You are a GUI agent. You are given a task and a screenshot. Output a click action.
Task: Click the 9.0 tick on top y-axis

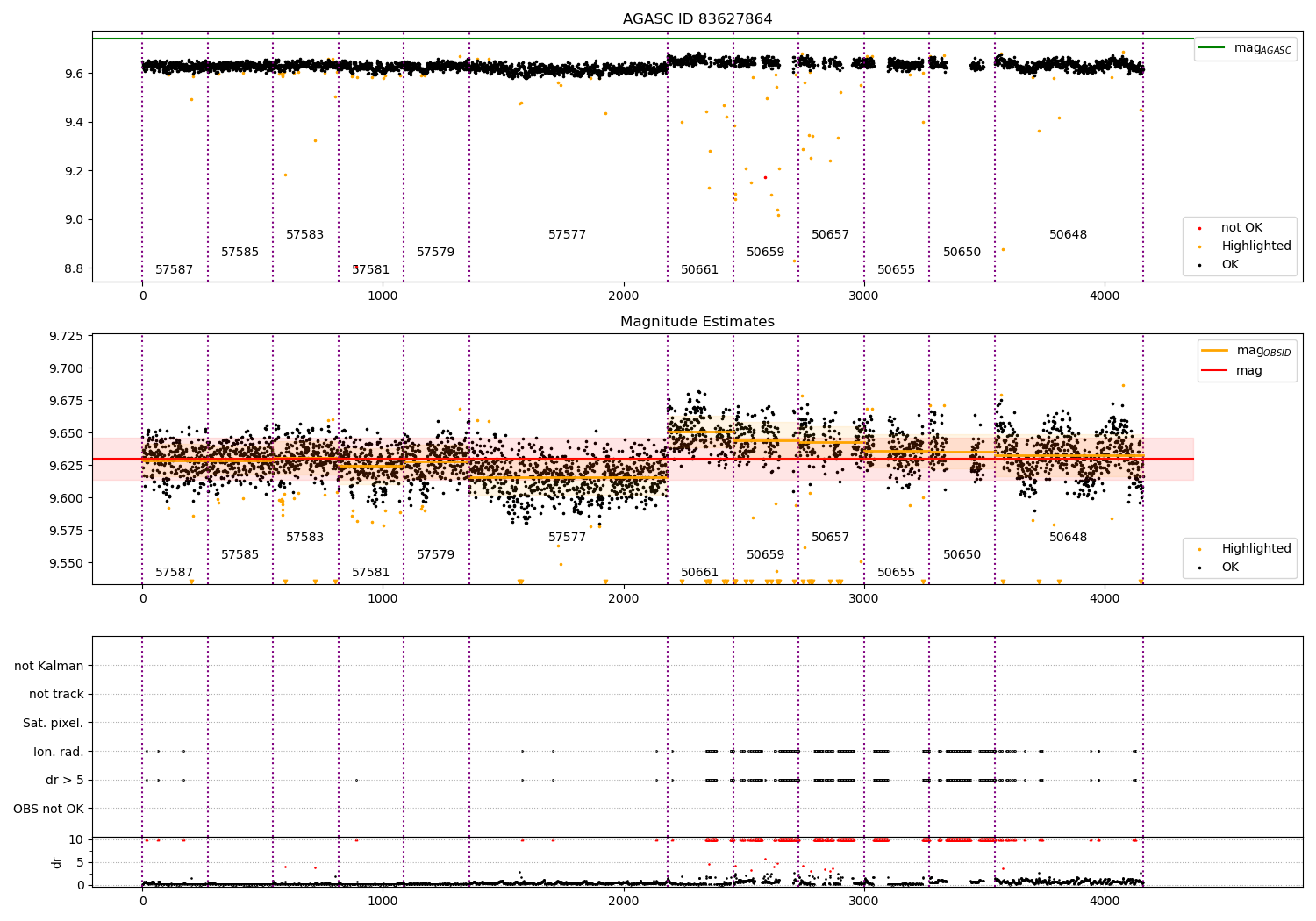pos(74,220)
